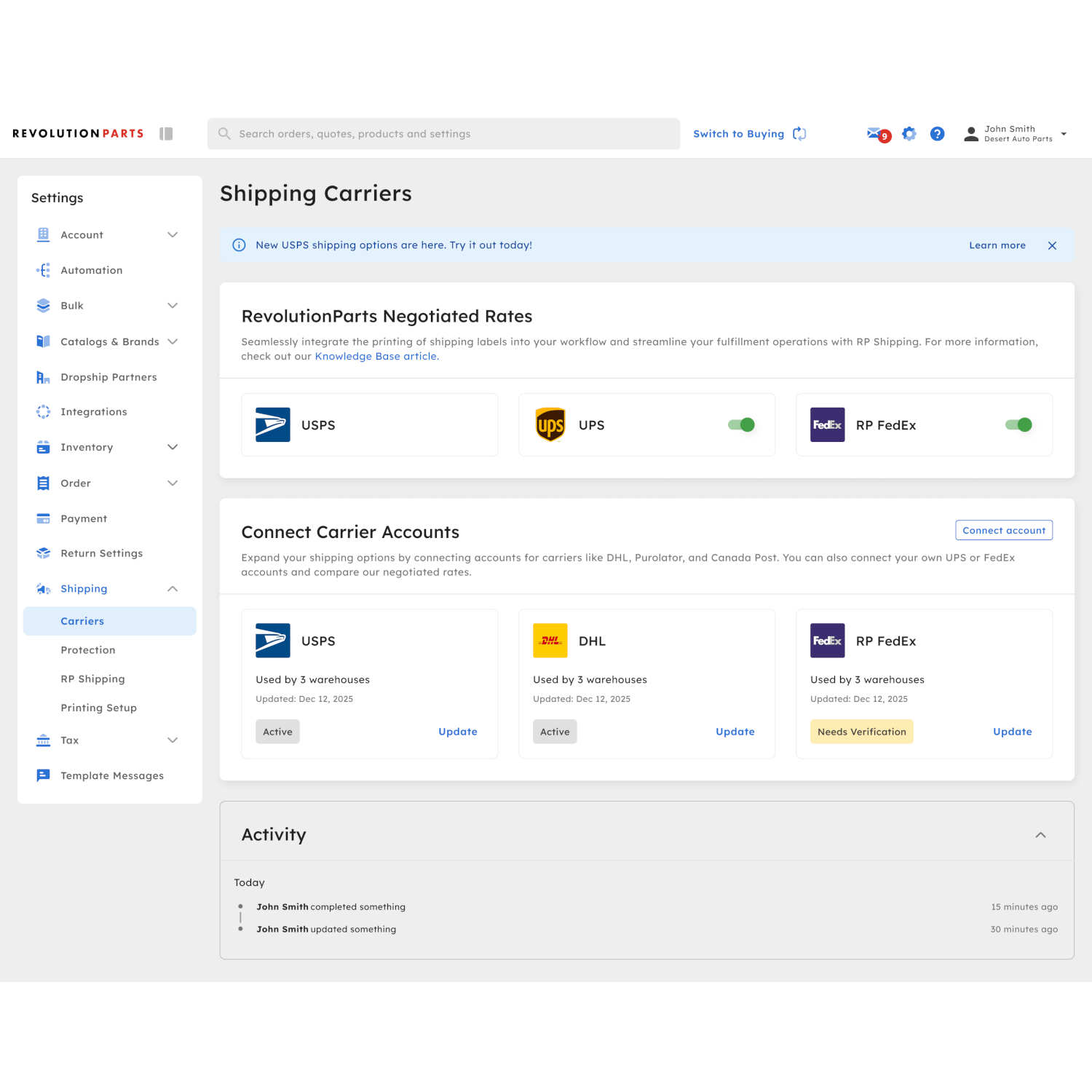The image size is (1092, 1092).
Task: Click Update on the RP FedEx card
Action: pyautogui.click(x=1013, y=732)
